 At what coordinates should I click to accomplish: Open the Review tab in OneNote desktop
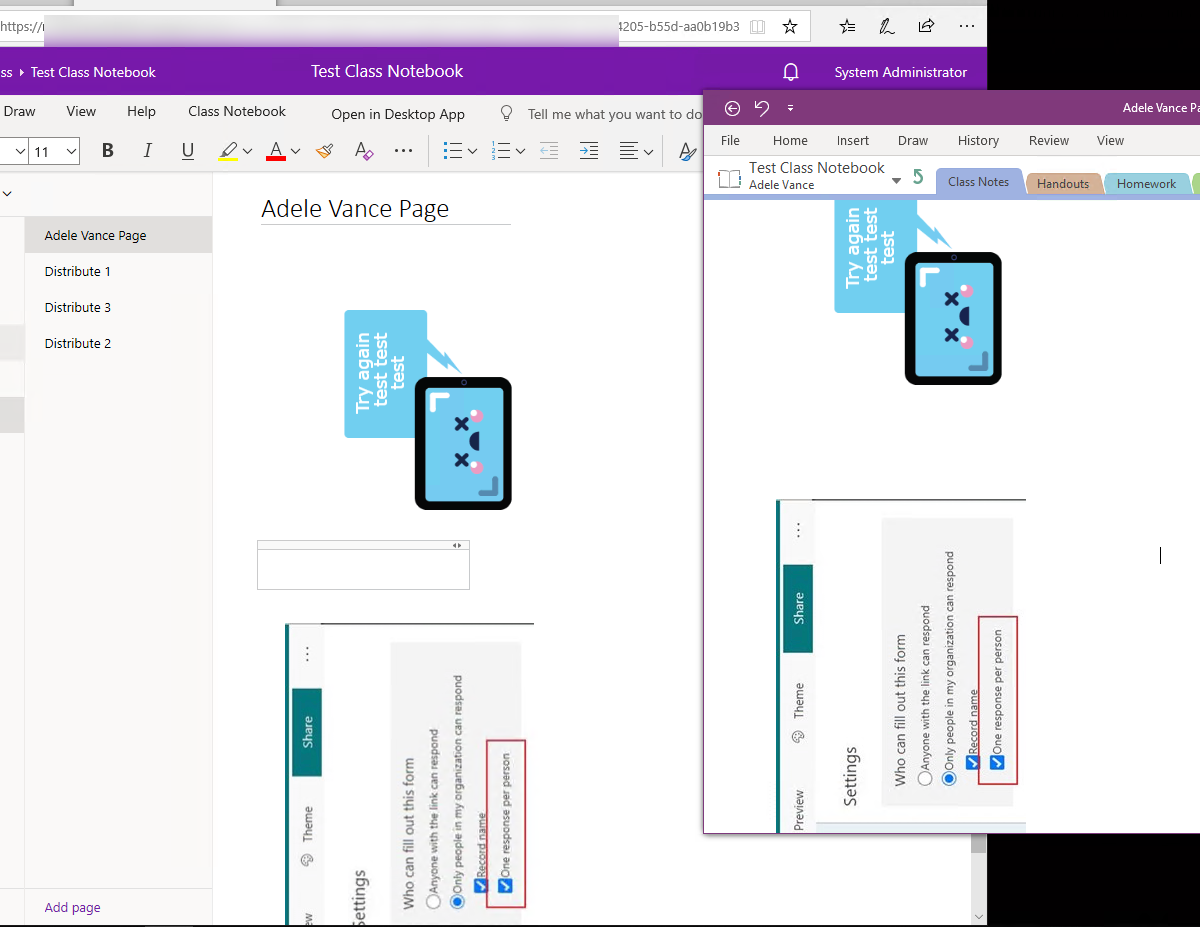[x=1049, y=141]
